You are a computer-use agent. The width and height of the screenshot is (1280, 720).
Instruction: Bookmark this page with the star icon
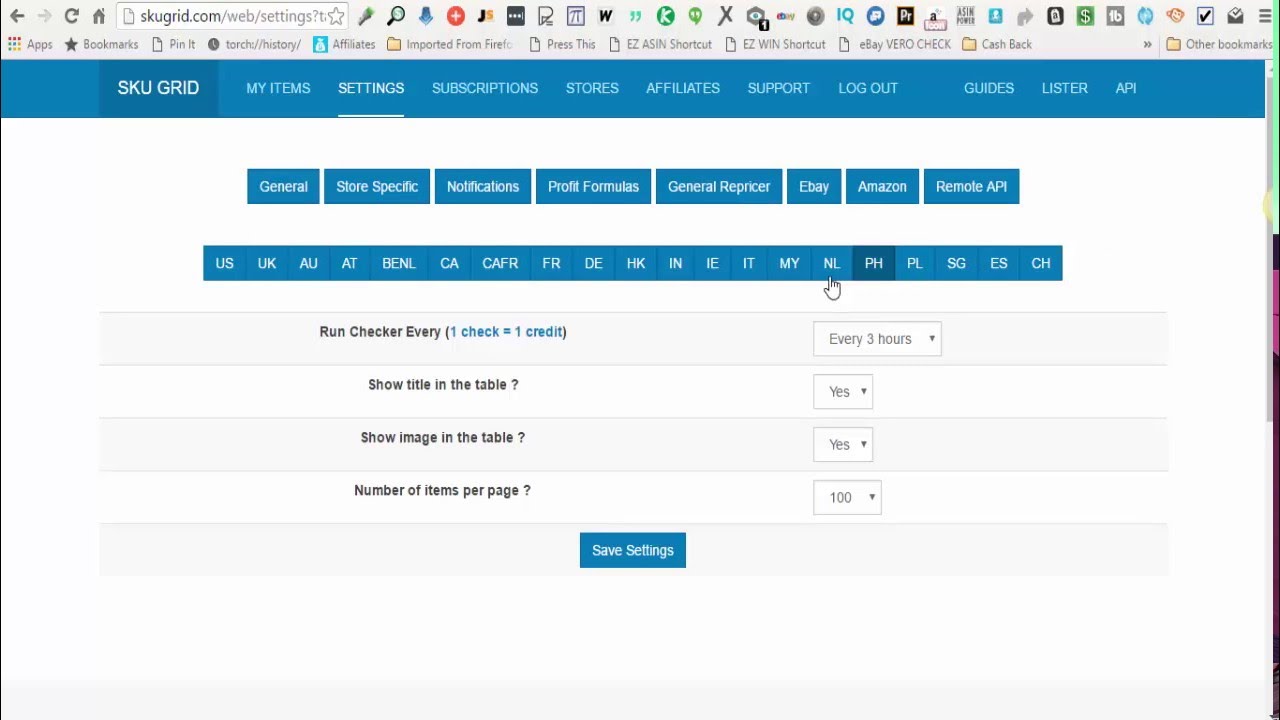(x=336, y=16)
